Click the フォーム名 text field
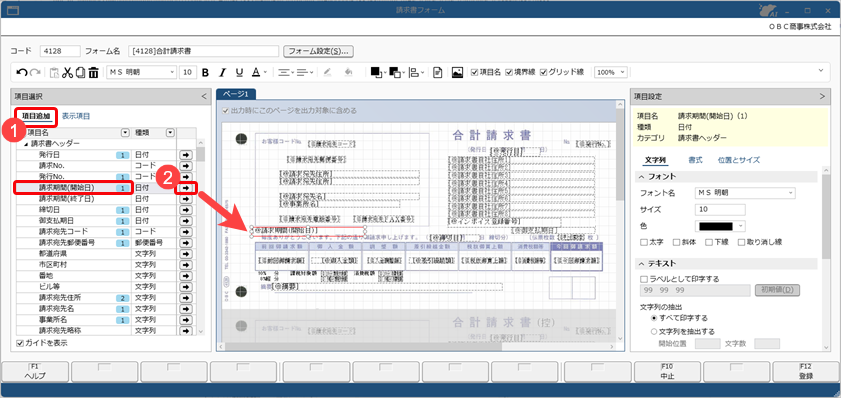Viewport: 841px width, 398px height. [204, 51]
